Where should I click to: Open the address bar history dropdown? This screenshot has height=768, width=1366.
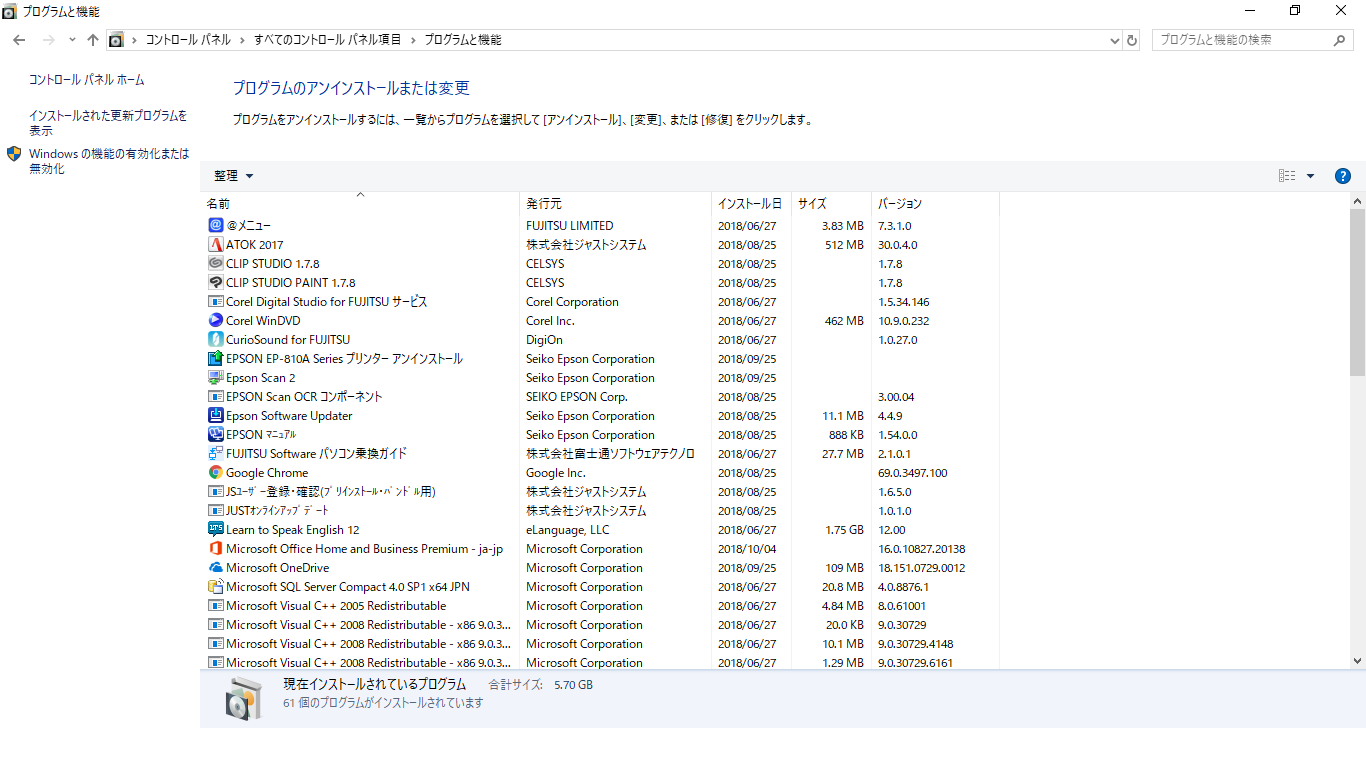pos(1115,40)
